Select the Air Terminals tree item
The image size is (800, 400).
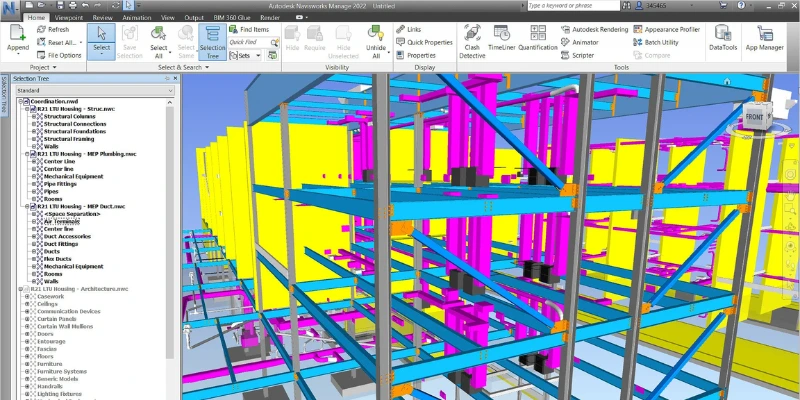click(62, 221)
